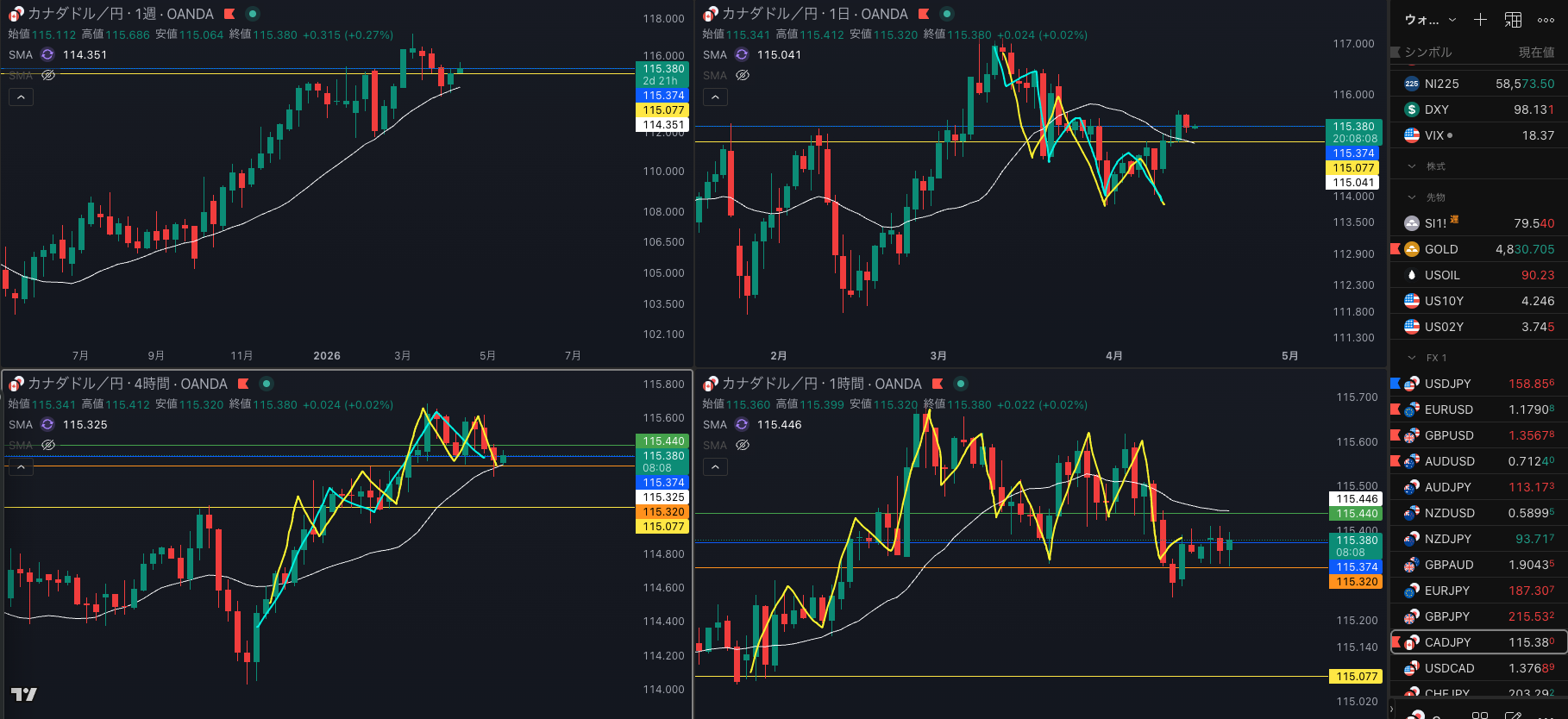This screenshot has height=719, width=1568.
Task: Open the watchlist name dropdown
Action: 1430,20
